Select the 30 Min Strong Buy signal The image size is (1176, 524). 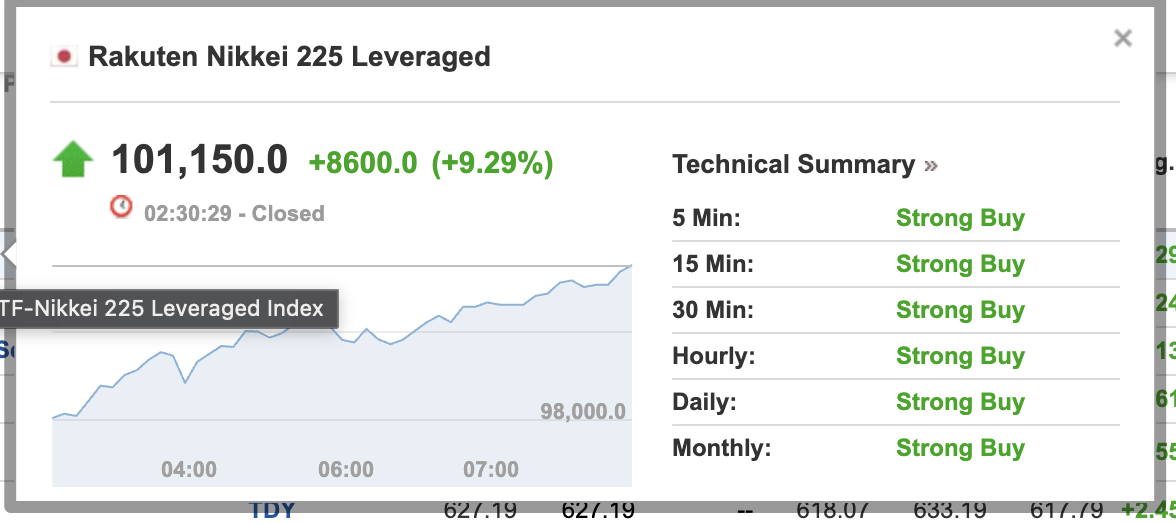point(960,310)
